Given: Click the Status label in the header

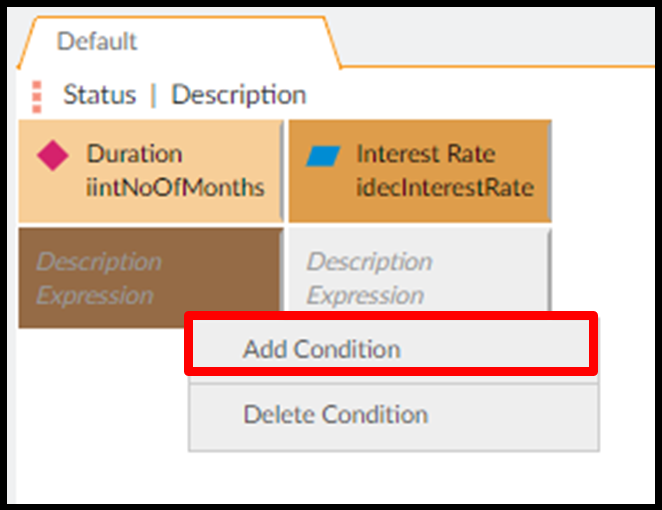Looking at the screenshot, I should point(99,95).
